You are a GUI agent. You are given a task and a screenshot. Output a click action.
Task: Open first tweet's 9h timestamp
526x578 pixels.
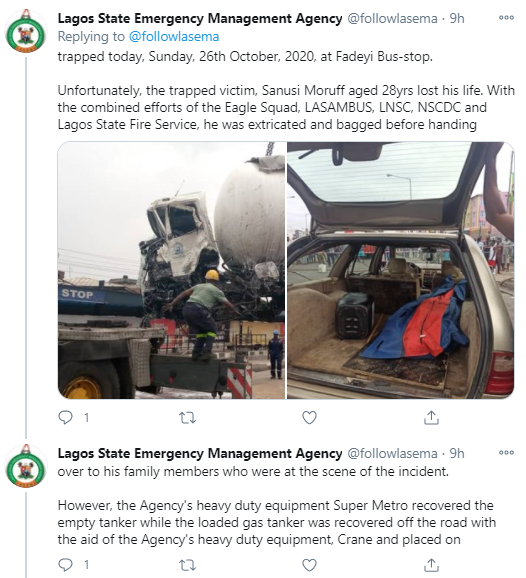pos(457,18)
